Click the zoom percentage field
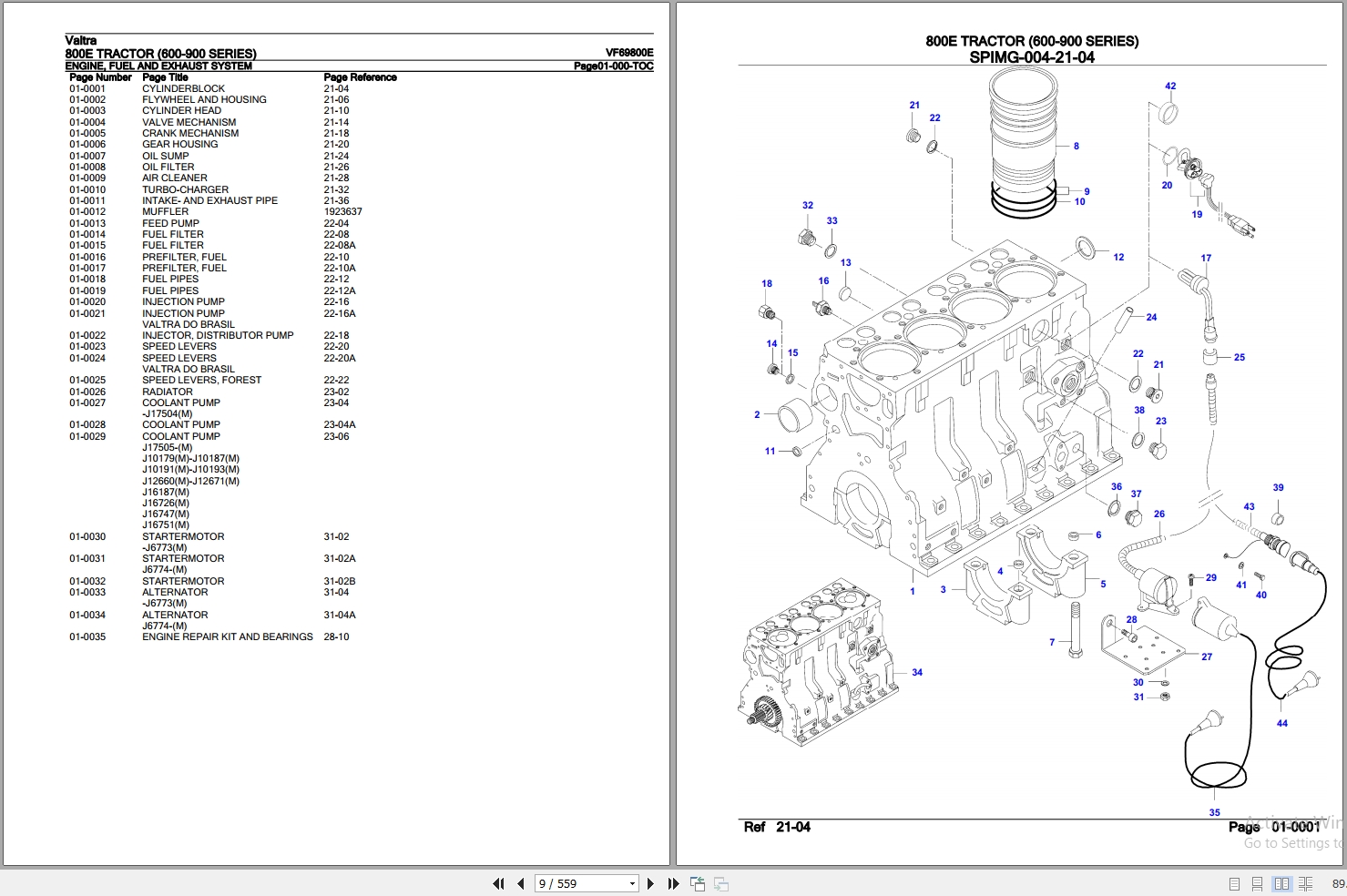The image size is (1347, 896). pos(1338,883)
